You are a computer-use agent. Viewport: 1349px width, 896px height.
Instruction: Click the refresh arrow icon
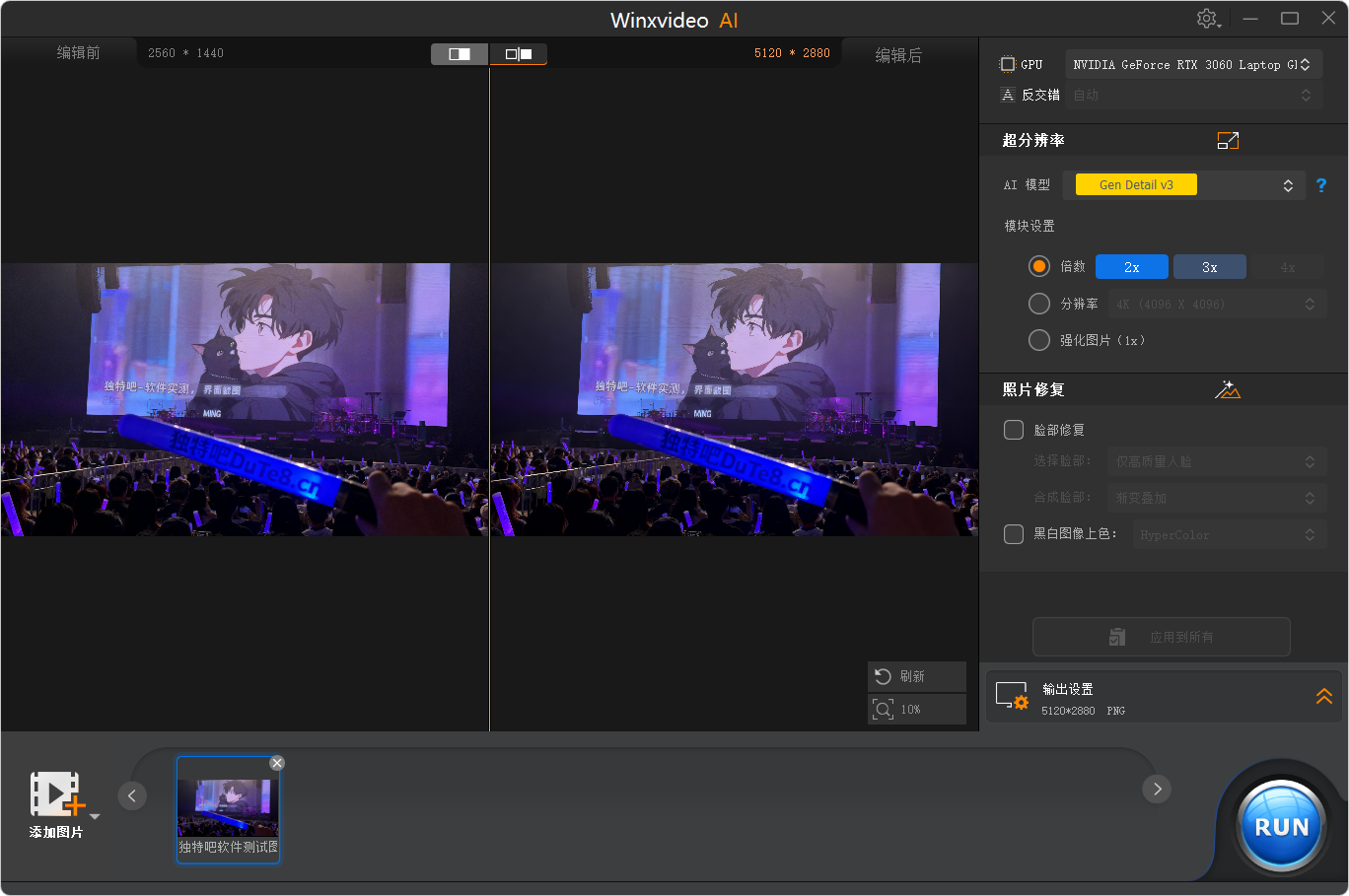pos(883,676)
